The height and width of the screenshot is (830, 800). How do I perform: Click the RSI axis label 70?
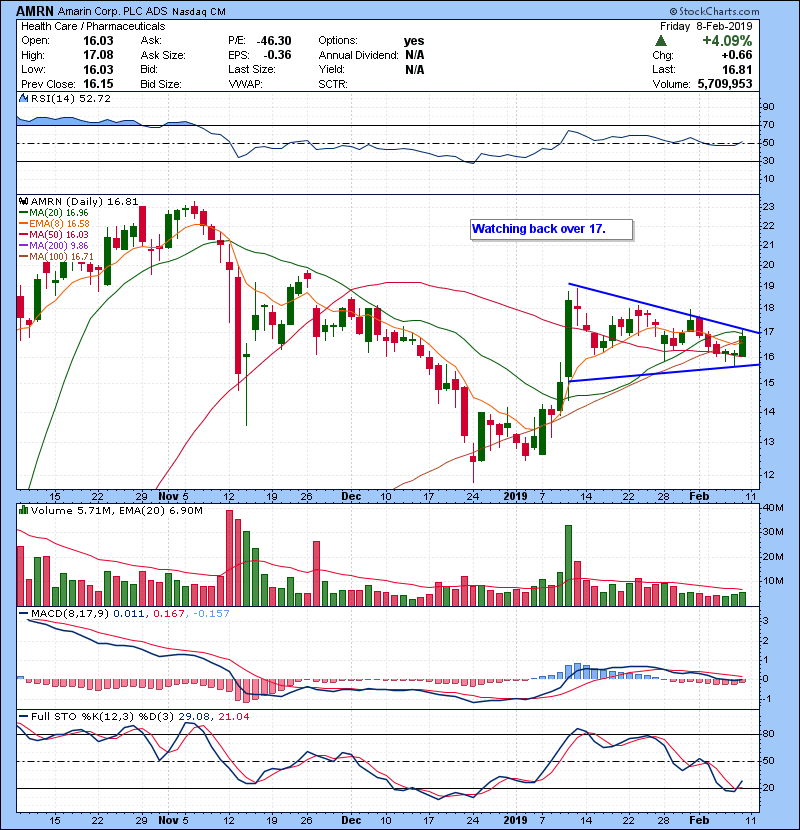pos(768,125)
